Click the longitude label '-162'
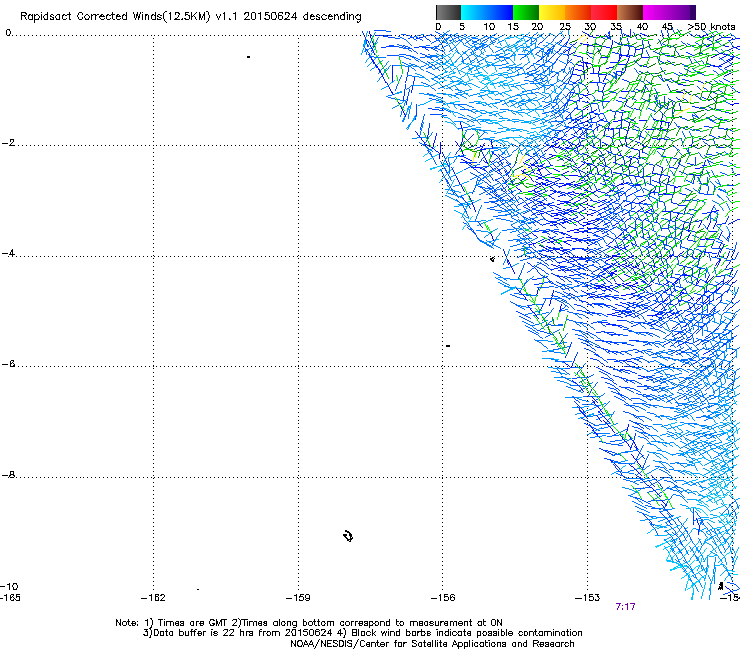740x650 pixels. [x=153, y=598]
